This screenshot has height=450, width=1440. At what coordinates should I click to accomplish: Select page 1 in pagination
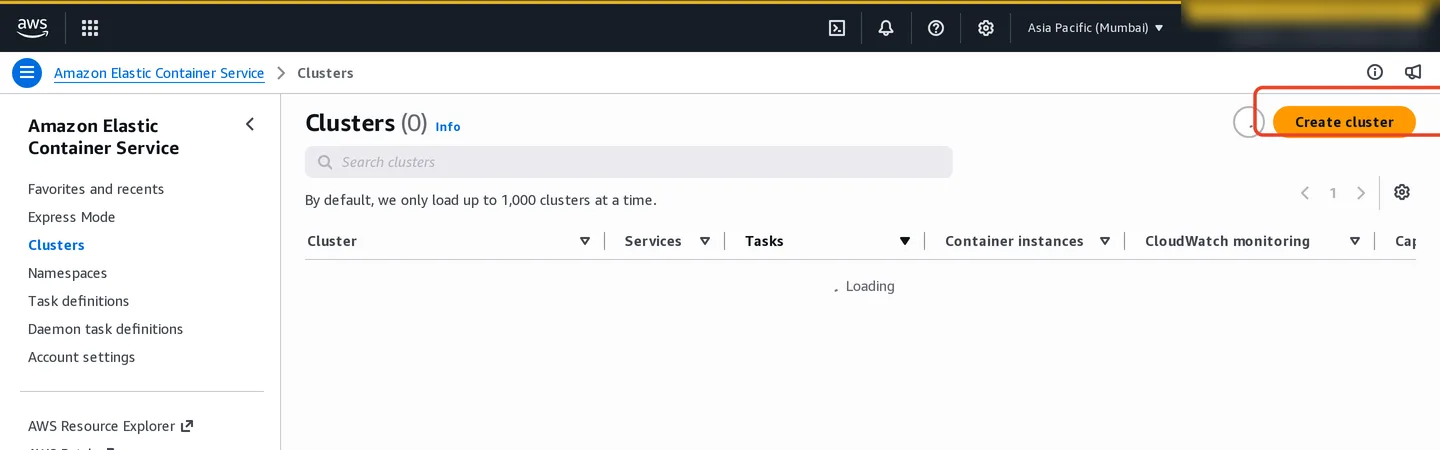point(1333,193)
